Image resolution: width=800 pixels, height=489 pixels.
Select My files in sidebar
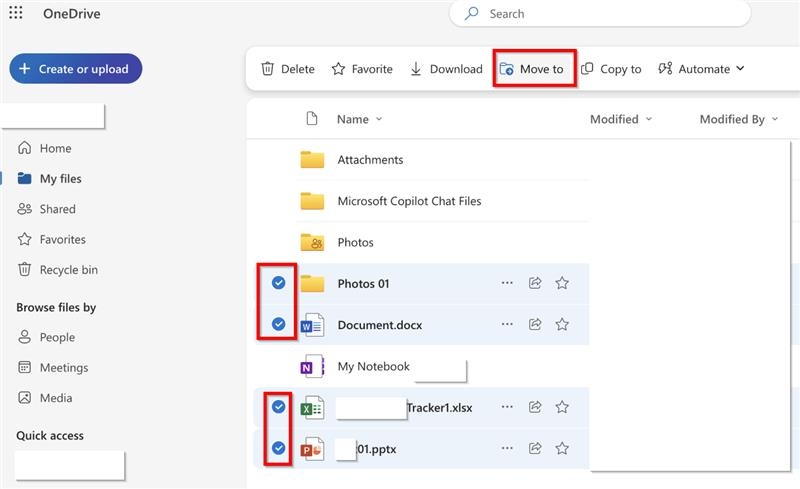click(49, 178)
